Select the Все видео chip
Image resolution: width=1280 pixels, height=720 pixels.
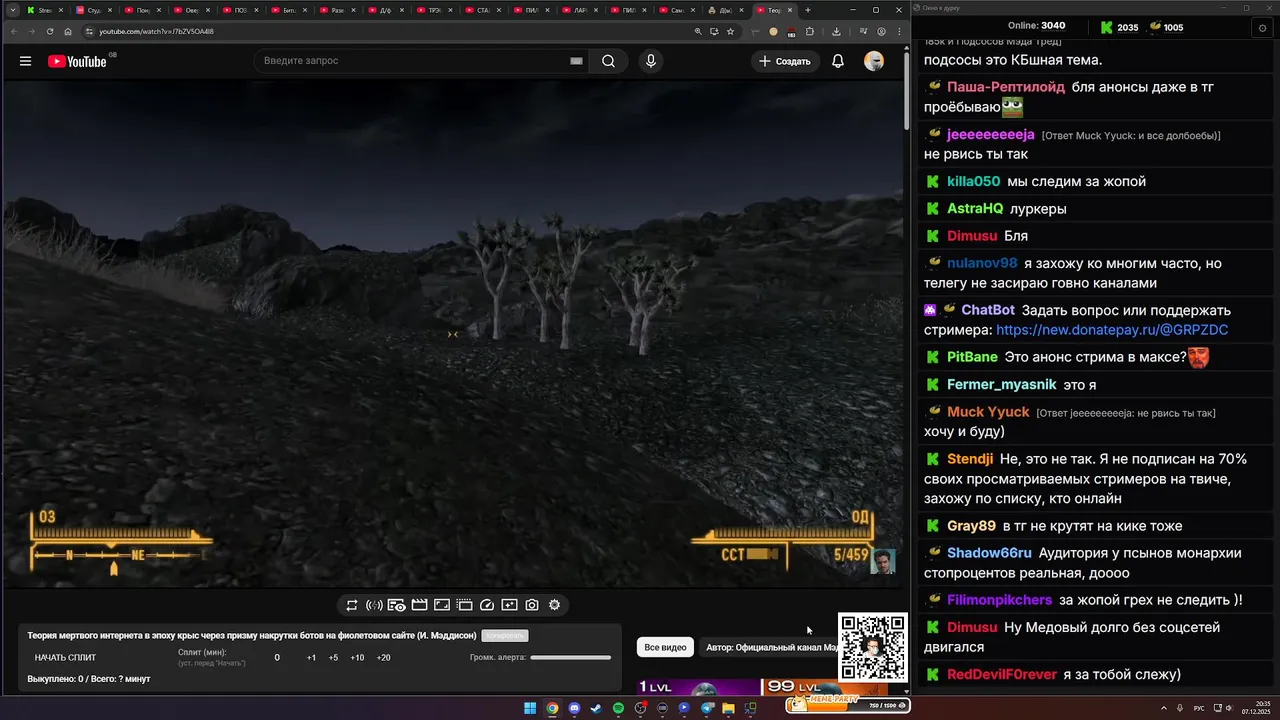click(x=665, y=647)
